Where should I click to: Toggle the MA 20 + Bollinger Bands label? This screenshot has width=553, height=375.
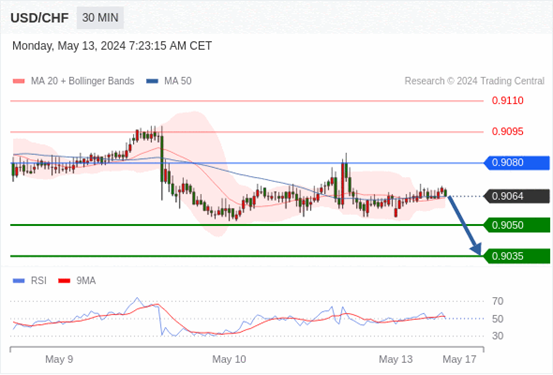[83, 81]
